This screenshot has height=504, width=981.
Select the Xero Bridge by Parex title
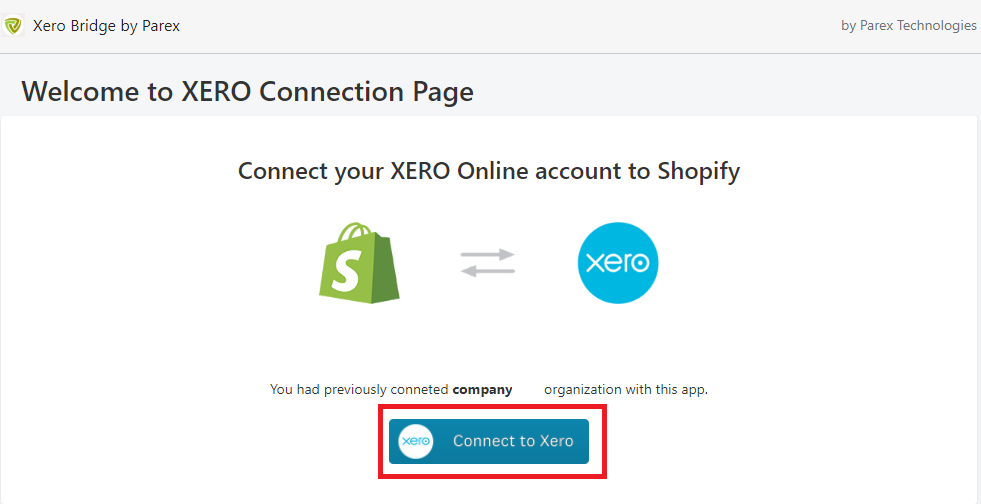(x=106, y=26)
